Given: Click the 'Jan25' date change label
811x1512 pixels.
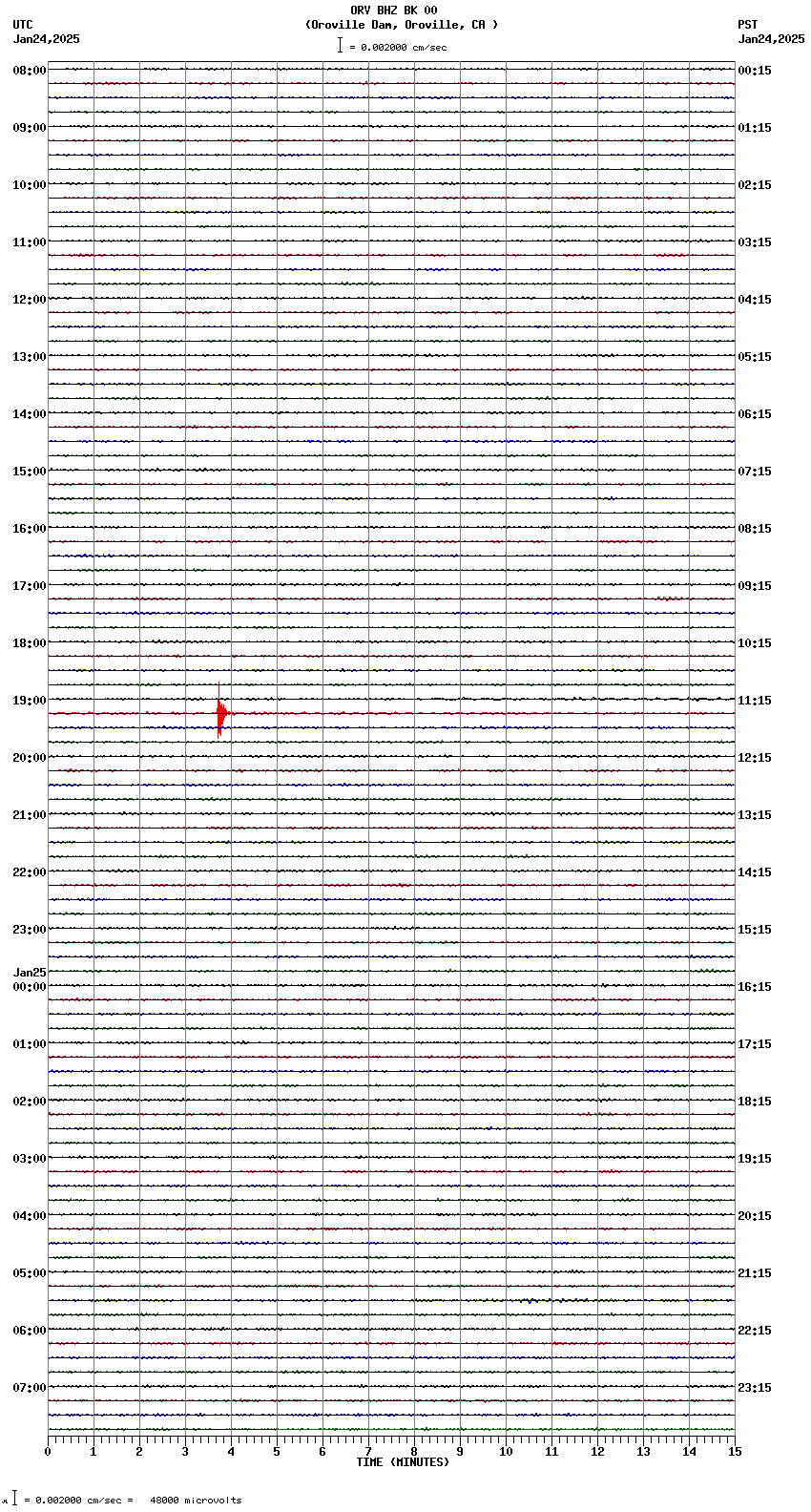Looking at the screenshot, I should (x=30, y=973).
